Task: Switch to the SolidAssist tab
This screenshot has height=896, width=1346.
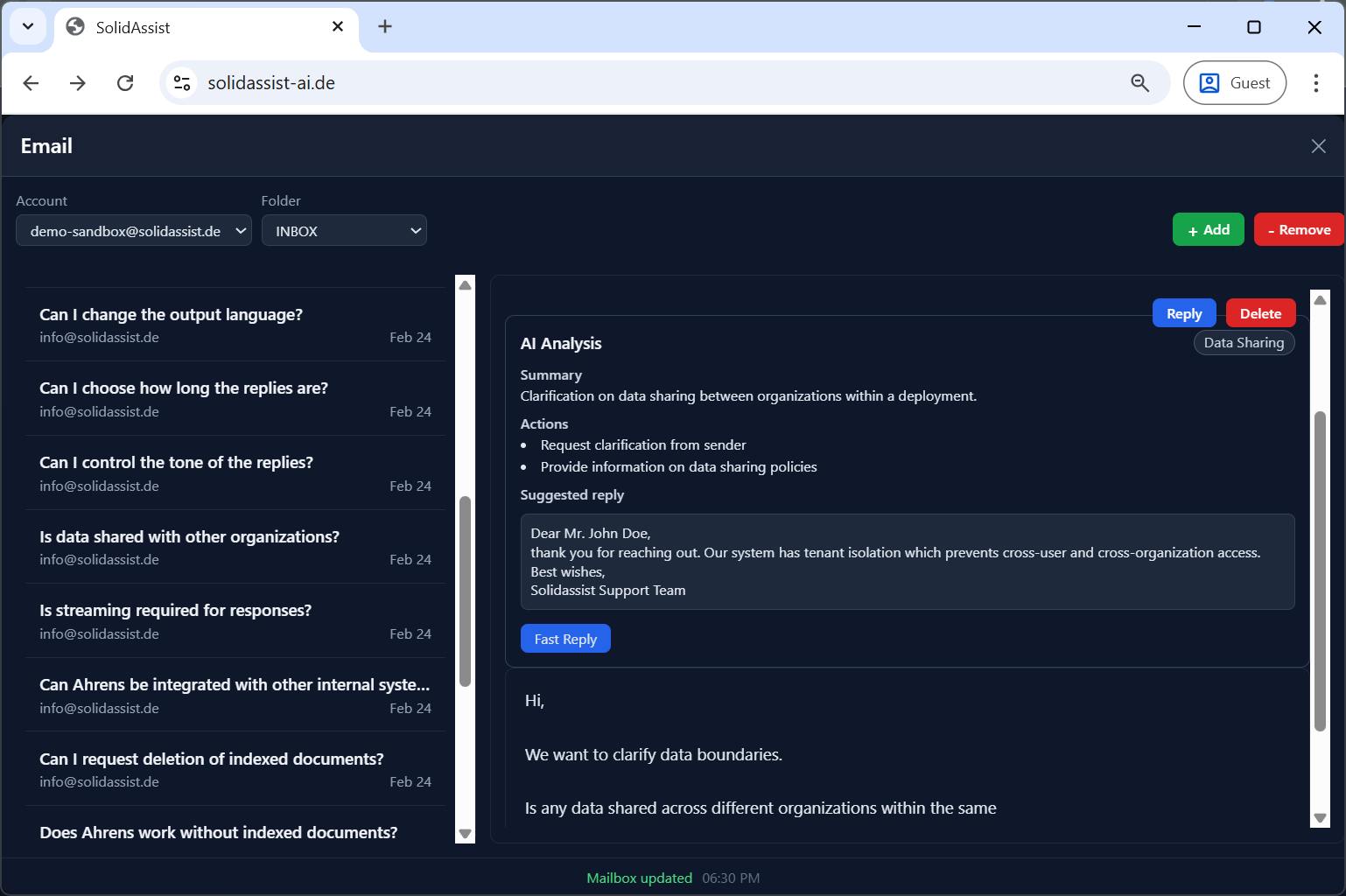Action: 175,26
